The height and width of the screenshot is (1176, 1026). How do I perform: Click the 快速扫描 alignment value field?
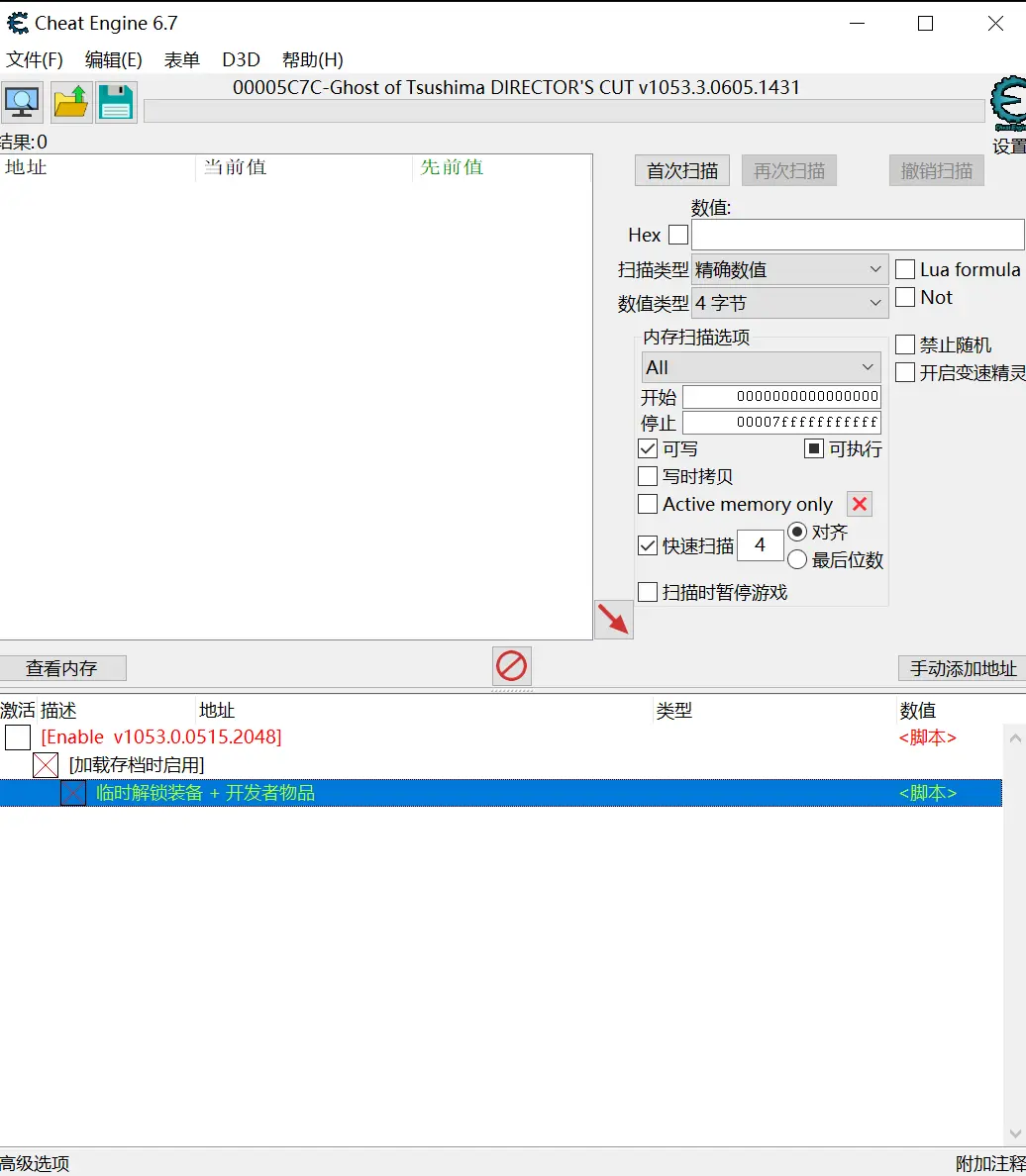coord(761,545)
